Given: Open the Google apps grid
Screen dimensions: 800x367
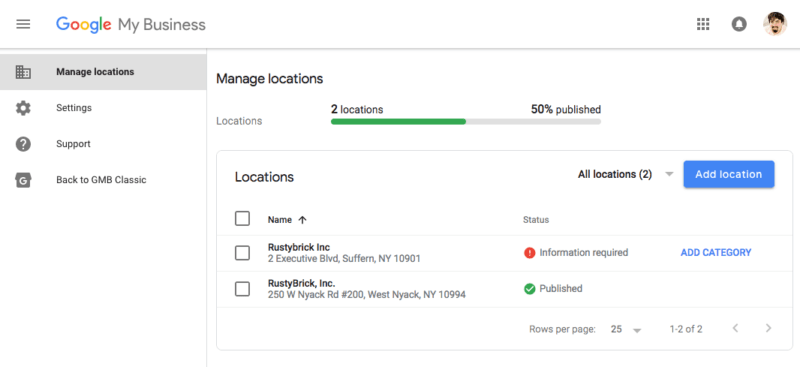Looking at the screenshot, I should [x=703, y=24].
